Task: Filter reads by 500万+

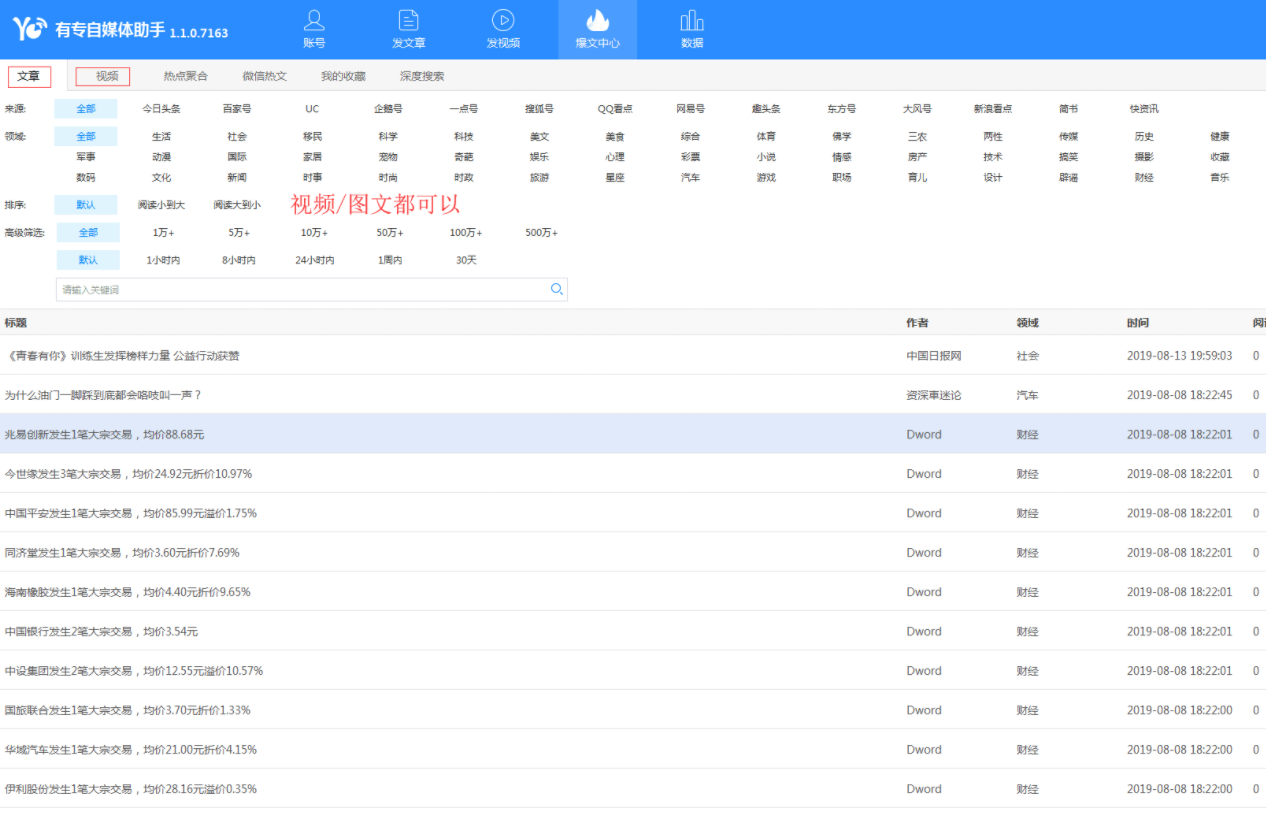Action: [541, 233]
